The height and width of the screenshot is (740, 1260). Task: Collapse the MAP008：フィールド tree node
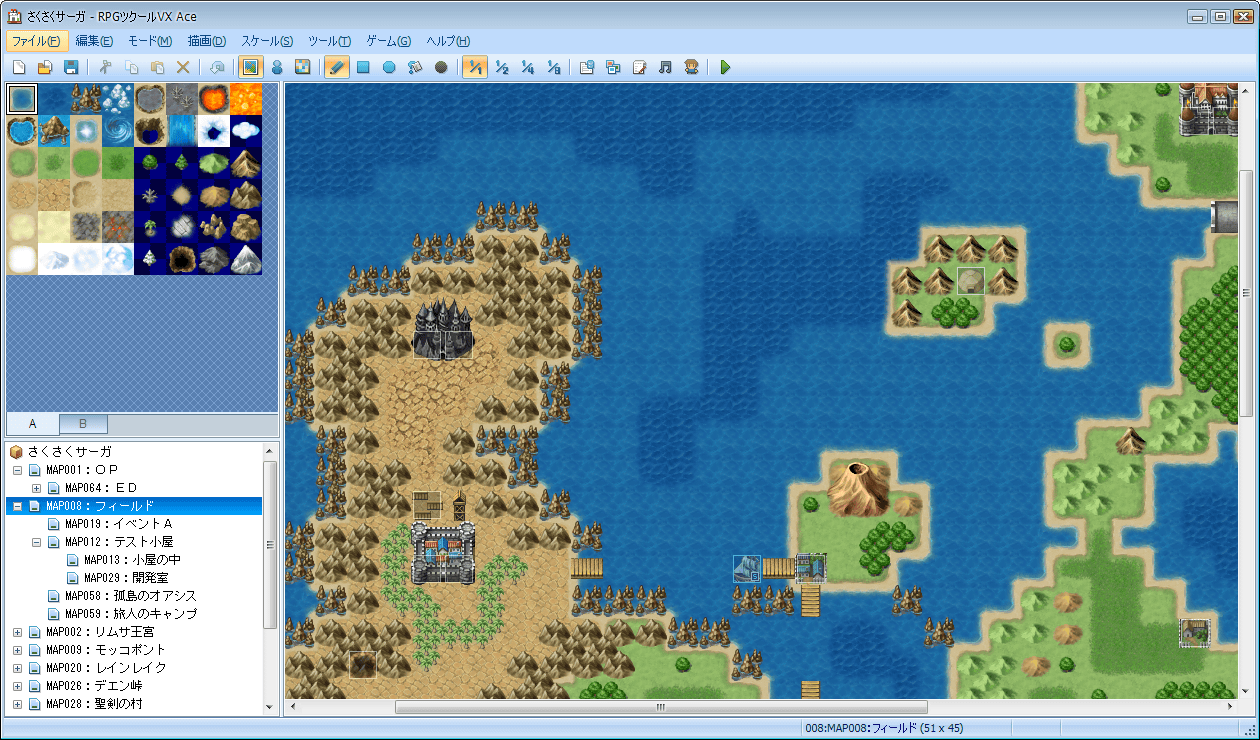click(17, 506)
